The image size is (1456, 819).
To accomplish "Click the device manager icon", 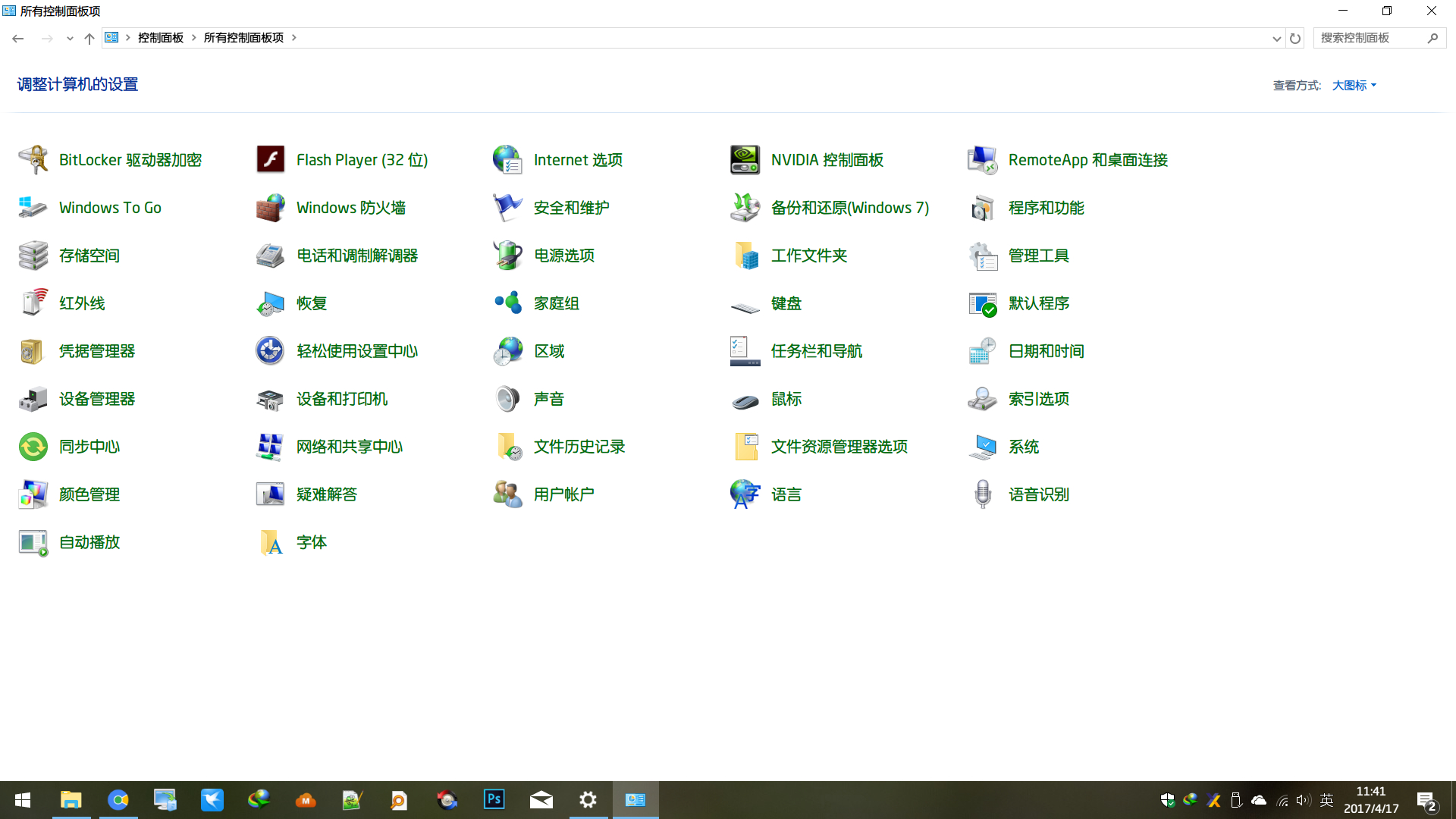I will click(33, 399).
